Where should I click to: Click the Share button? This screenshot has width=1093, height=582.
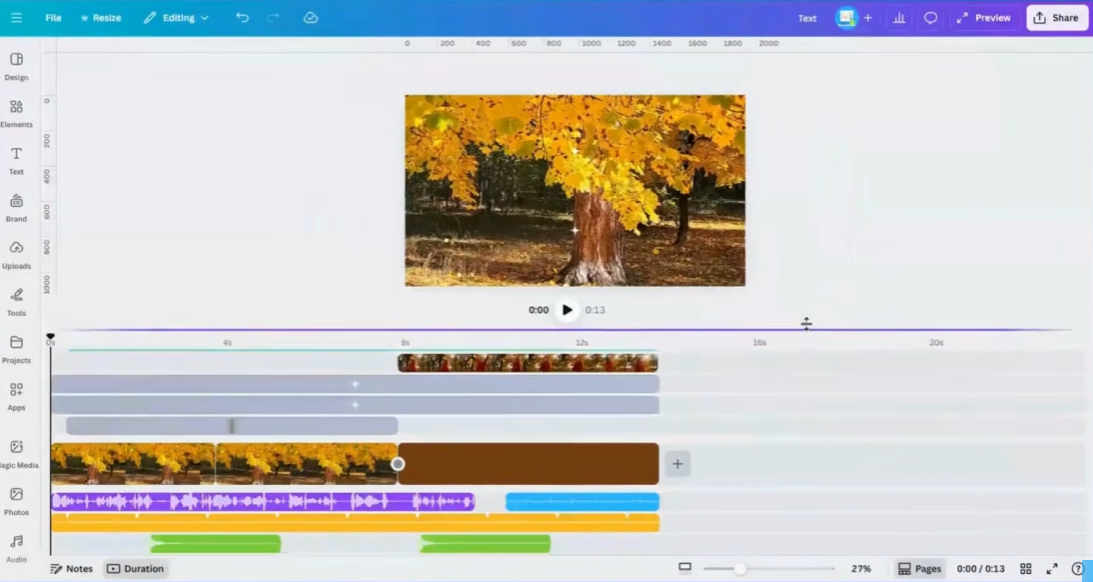1056,18
